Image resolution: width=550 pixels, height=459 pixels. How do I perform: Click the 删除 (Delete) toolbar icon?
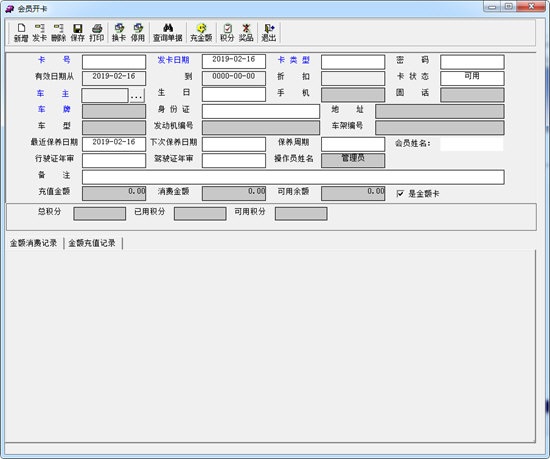tap(58, 33)
